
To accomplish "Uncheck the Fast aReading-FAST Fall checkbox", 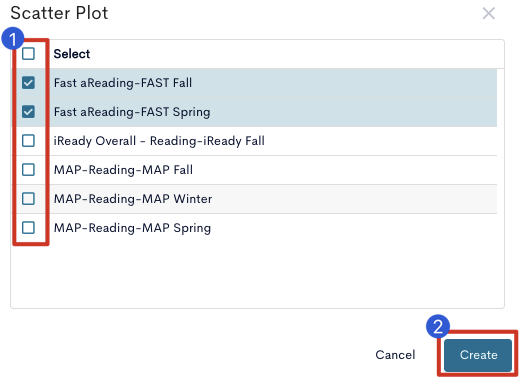I will click(x=28, y=83).
